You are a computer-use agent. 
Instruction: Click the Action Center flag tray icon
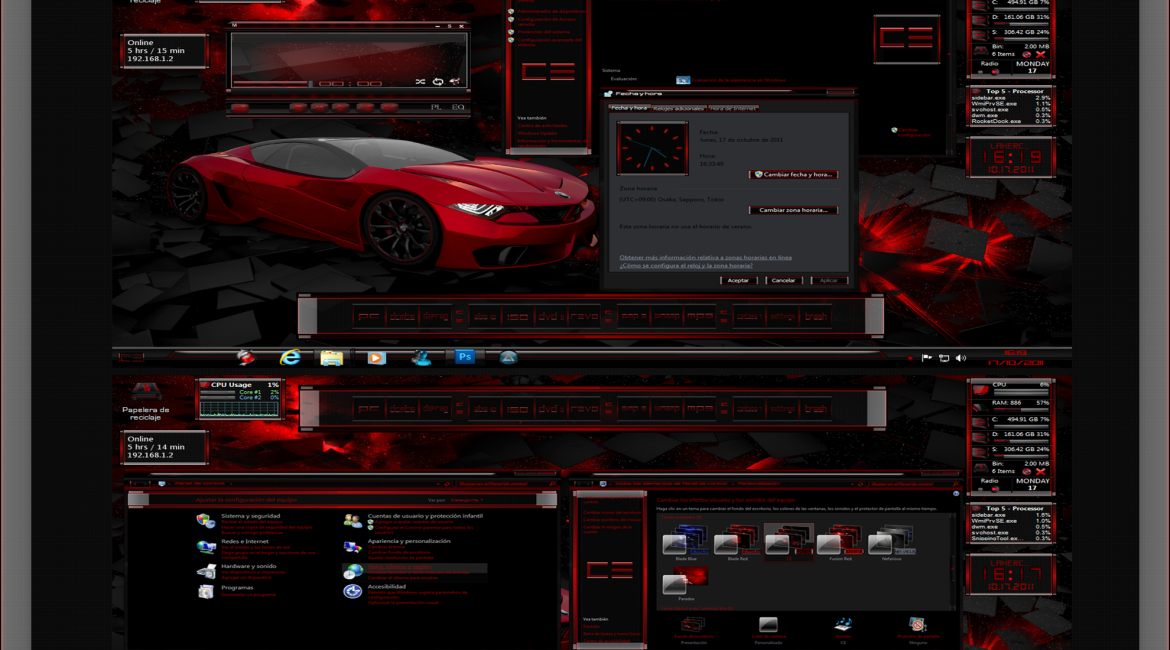pyautogui.click(x=927, y=358)
